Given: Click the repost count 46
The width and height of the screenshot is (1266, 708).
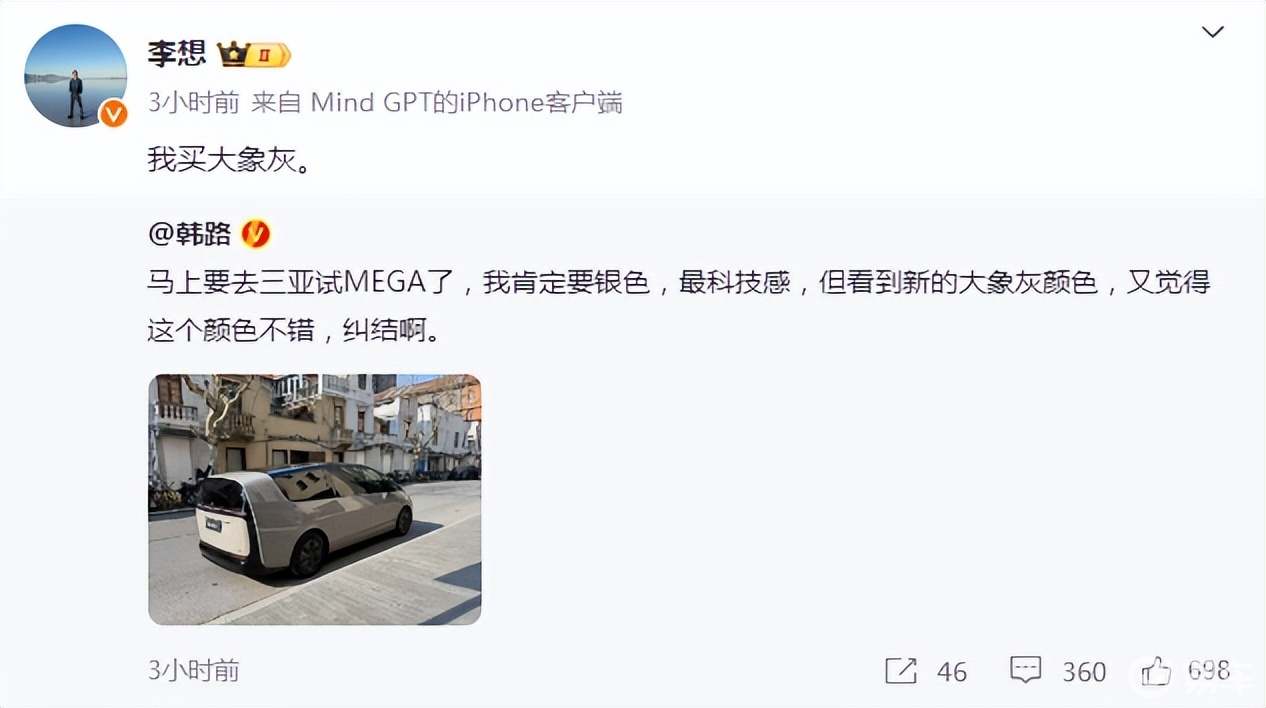Looking at the screenshot, I should (952, 672).
